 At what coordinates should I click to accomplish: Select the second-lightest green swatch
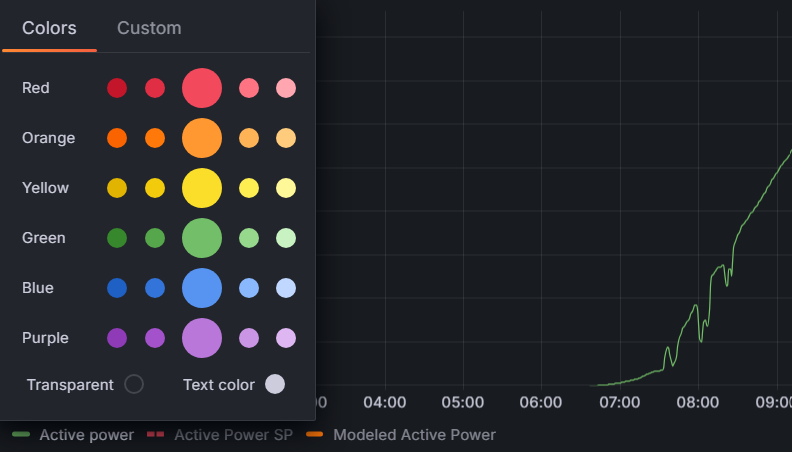tap(249, 238)
